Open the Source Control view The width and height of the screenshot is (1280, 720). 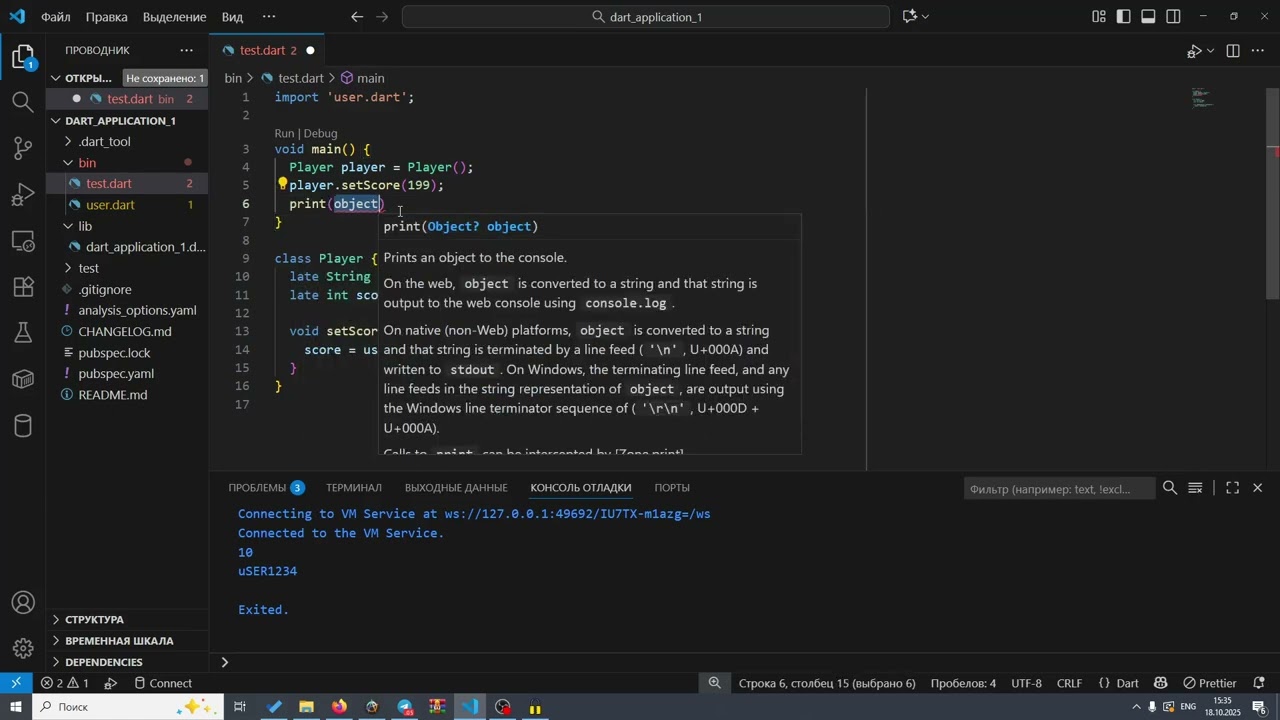(23, 148)
